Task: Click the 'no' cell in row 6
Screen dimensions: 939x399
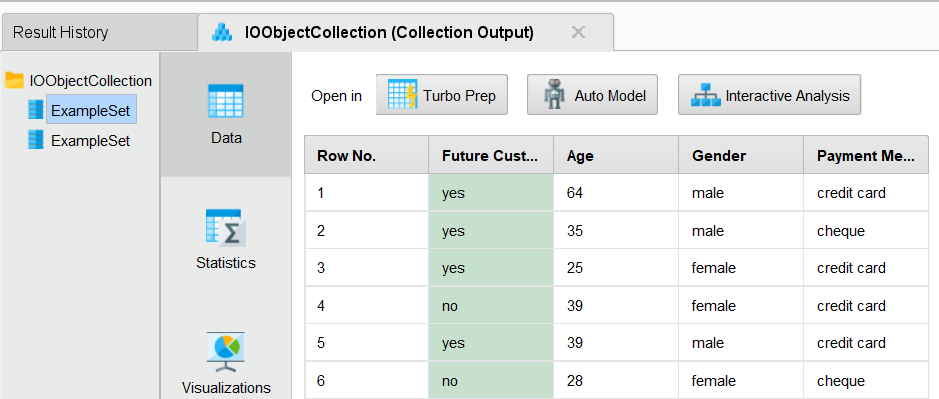Action: [491, 380]
